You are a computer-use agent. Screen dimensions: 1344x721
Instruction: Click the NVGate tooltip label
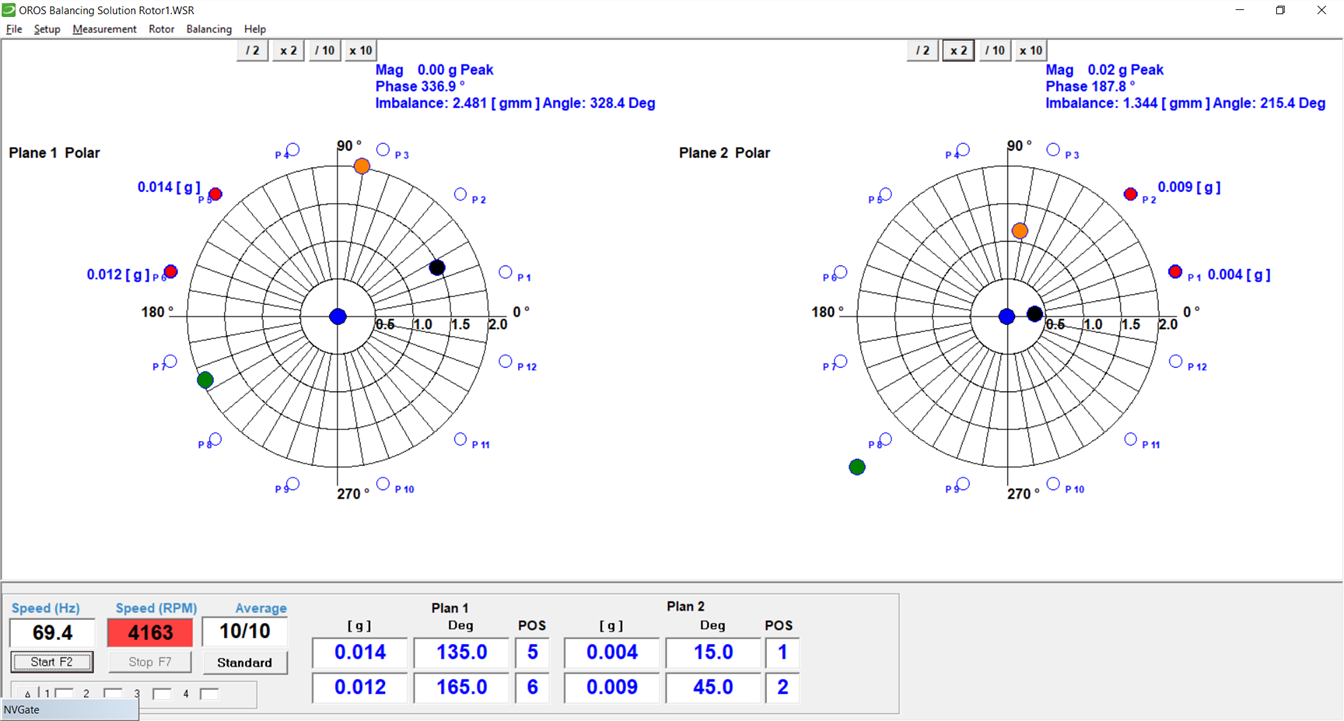coord(69,709)
